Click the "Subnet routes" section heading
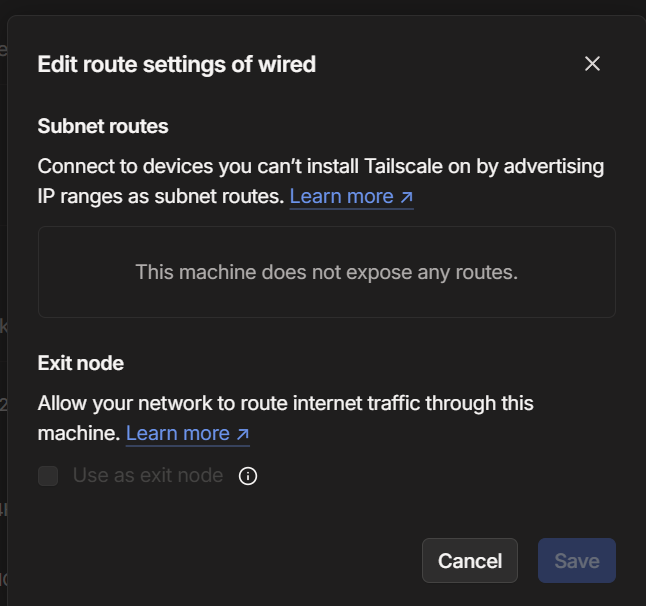646x606 pixels. tap(103, 126)
